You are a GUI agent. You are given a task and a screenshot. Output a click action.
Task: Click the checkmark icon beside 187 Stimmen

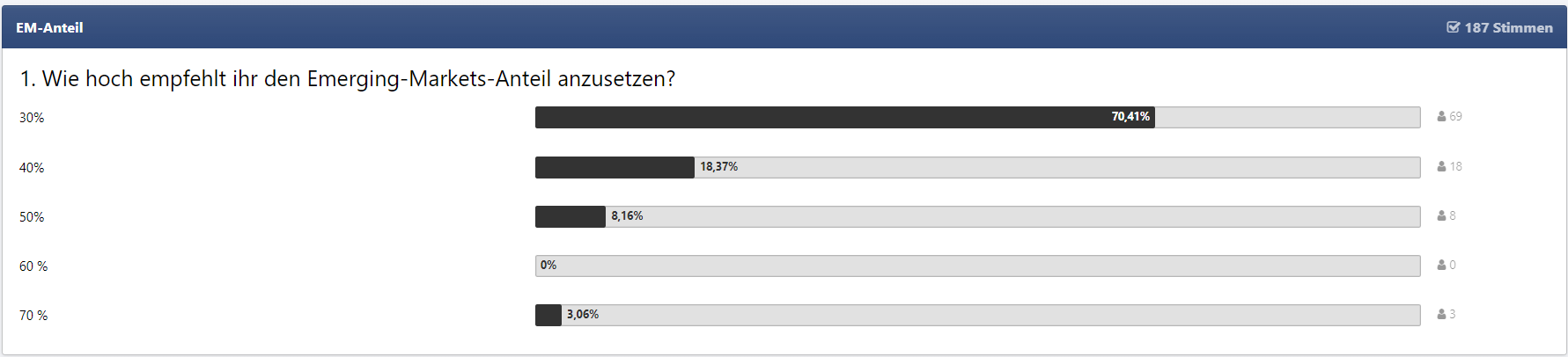[1453, 27]
